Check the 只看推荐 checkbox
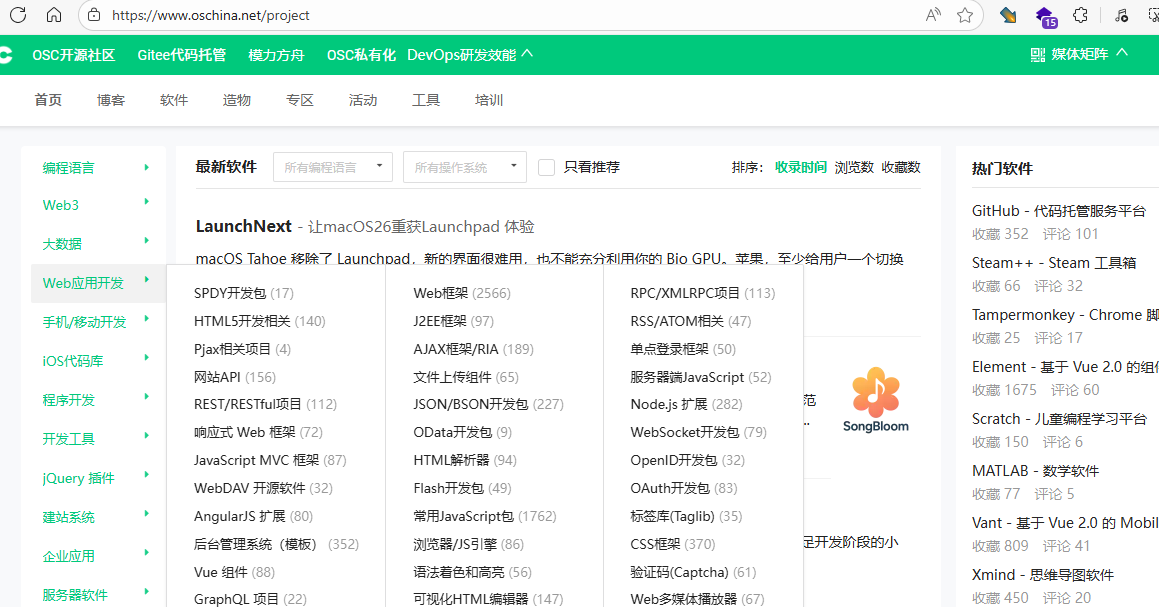The width and height of the screenshot is (1159, 607). click(x=546, y=168)
